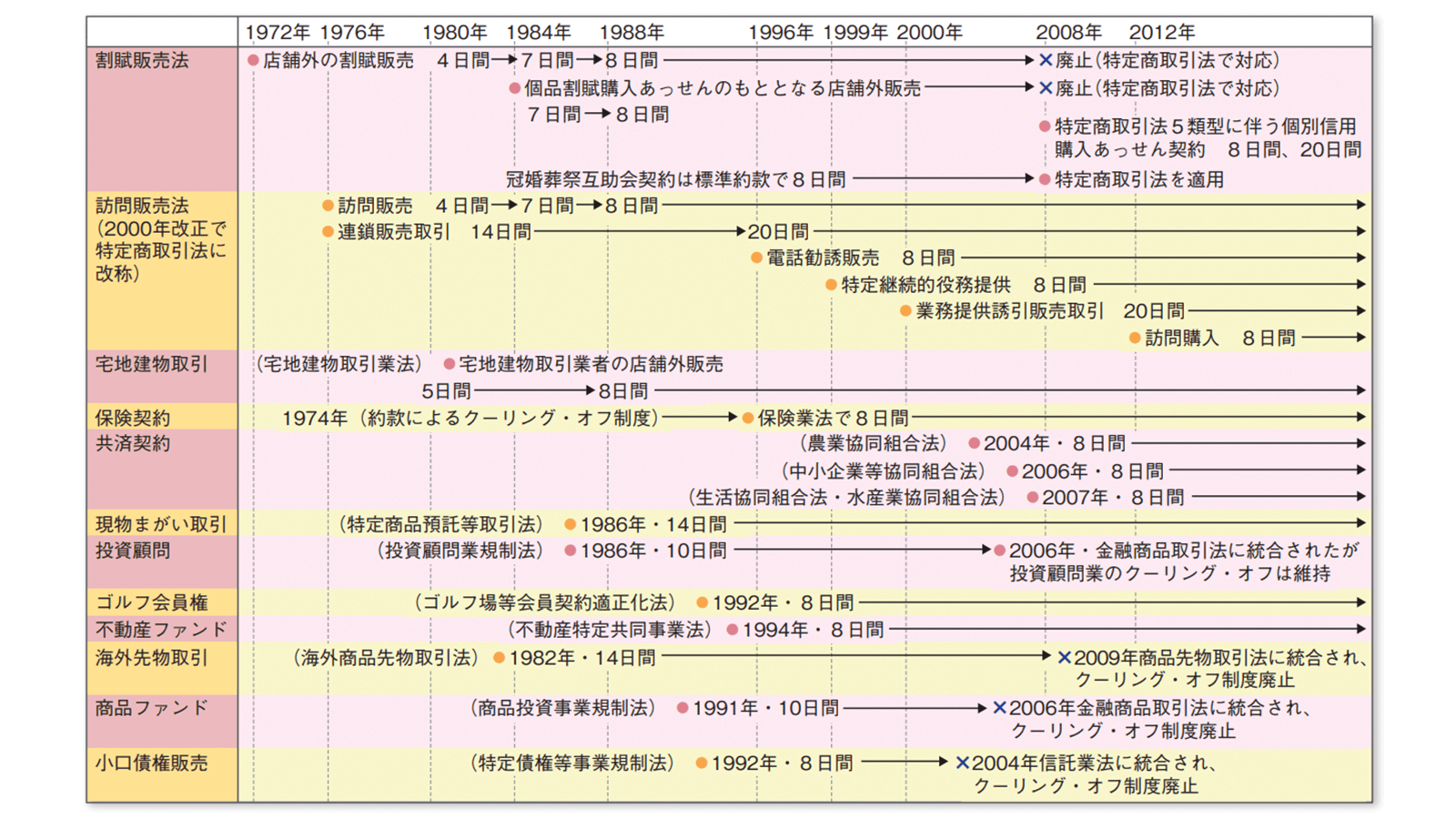Select the 割賦販売法 row label
This screenshot has width=1456, height=819.
[142, 61]
